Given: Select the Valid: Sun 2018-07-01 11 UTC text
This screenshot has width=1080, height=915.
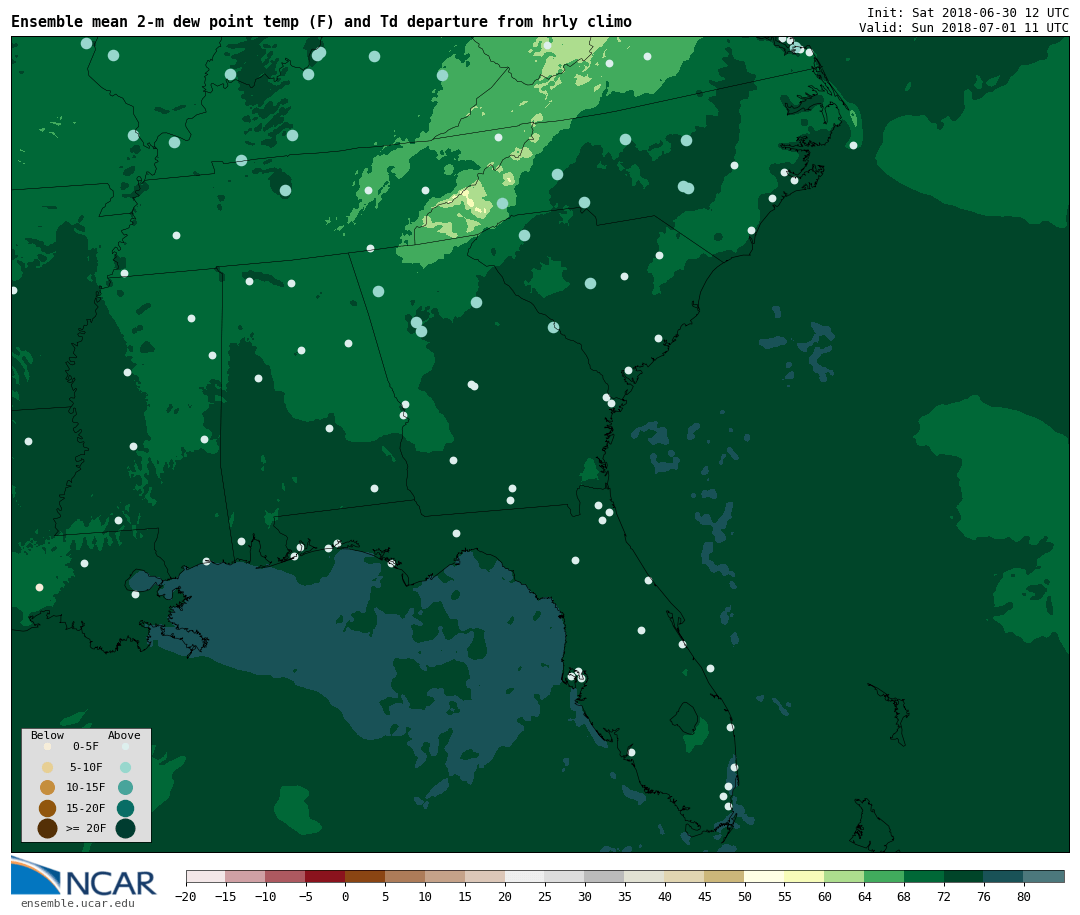Looking at the screenshot, I should 964,28.
